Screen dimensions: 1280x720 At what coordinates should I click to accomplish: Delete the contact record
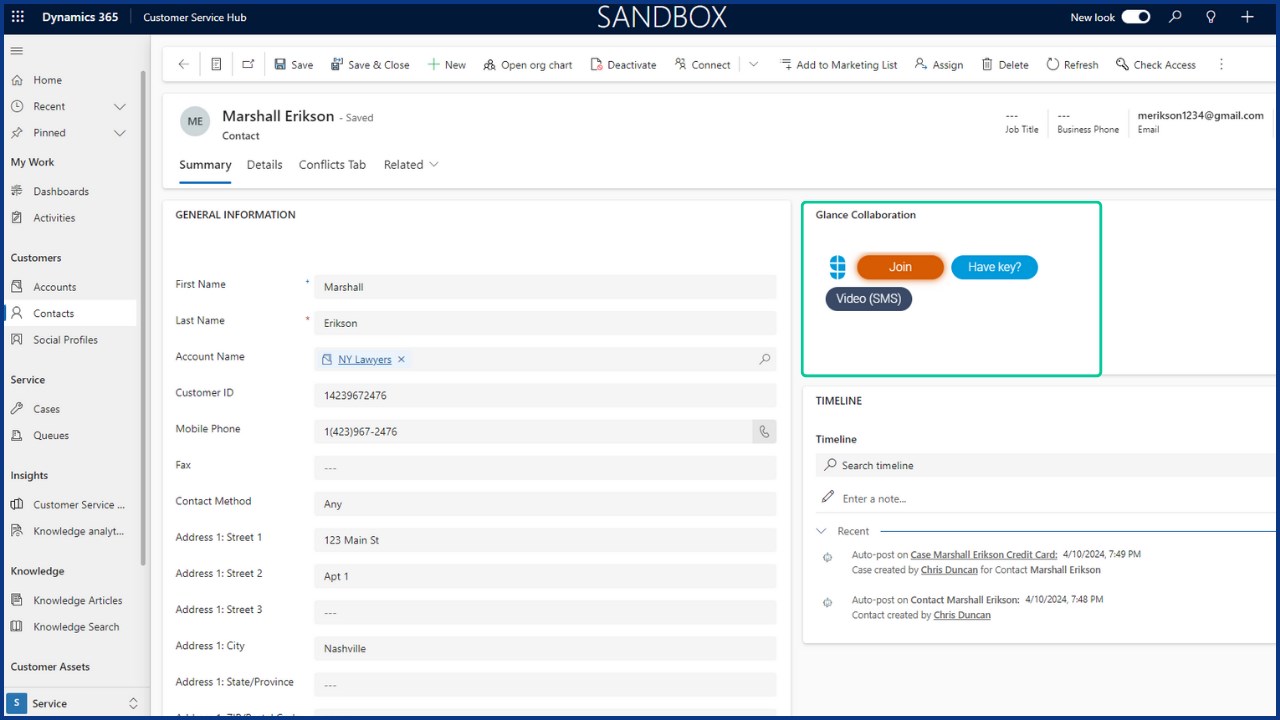[x=1005, y=64]
